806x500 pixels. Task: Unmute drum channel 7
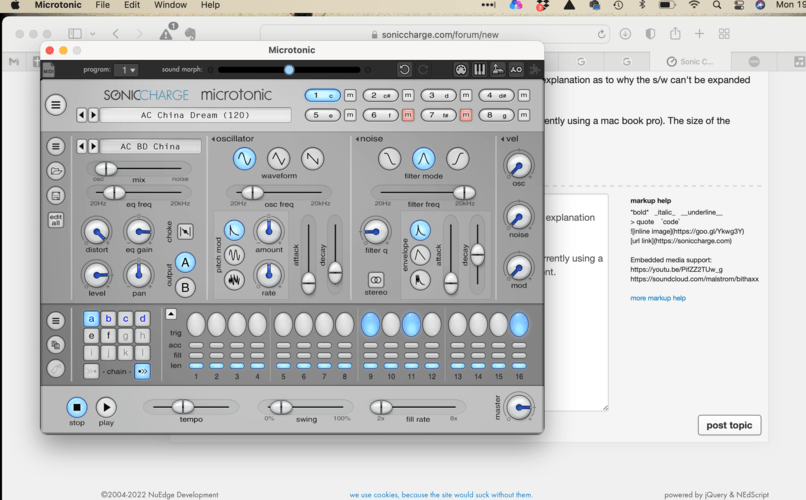[466, 115]
